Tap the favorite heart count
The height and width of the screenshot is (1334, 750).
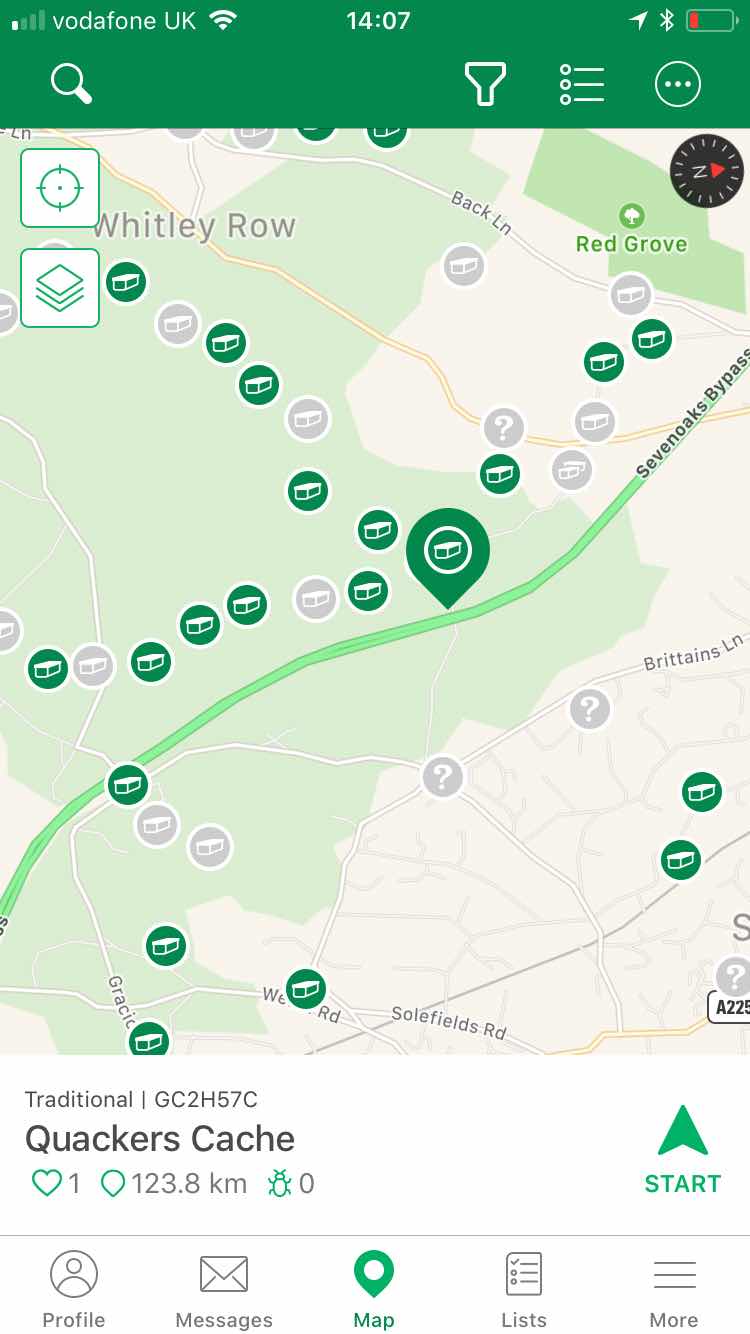(56, 1184)
